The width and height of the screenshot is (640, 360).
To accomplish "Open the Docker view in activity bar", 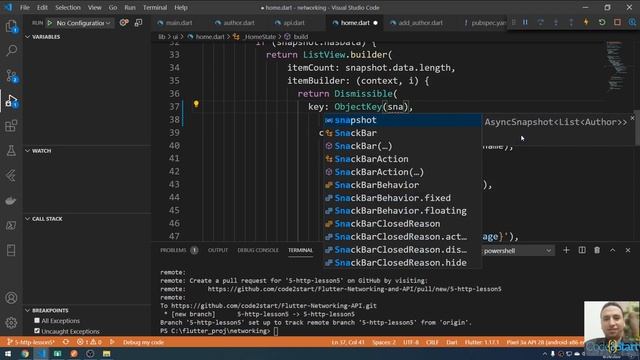I will click(x=11, y=200).
